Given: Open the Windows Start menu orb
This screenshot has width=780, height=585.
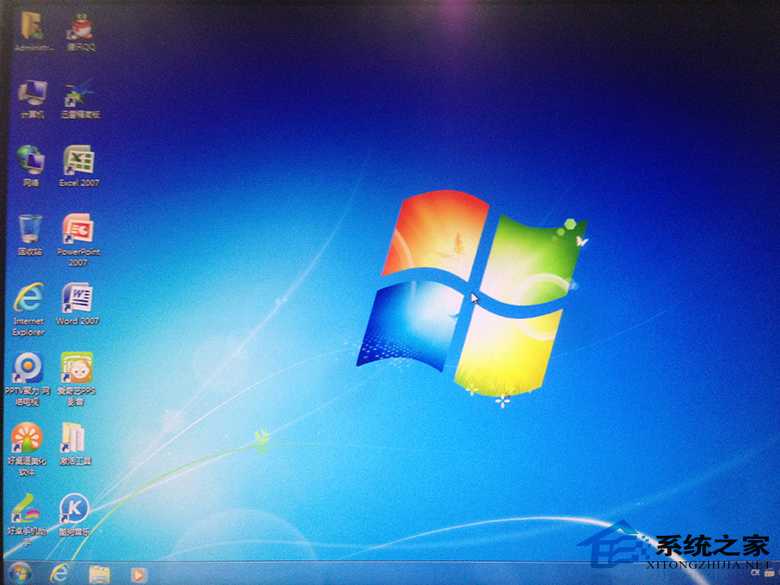Looking at the screenshot, I should [19, 575].
